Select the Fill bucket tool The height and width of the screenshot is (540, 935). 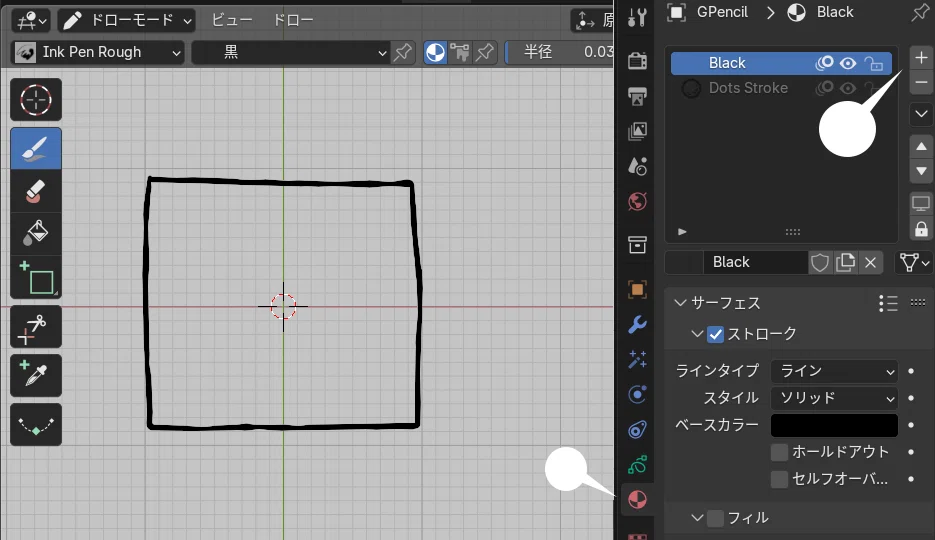36,234
